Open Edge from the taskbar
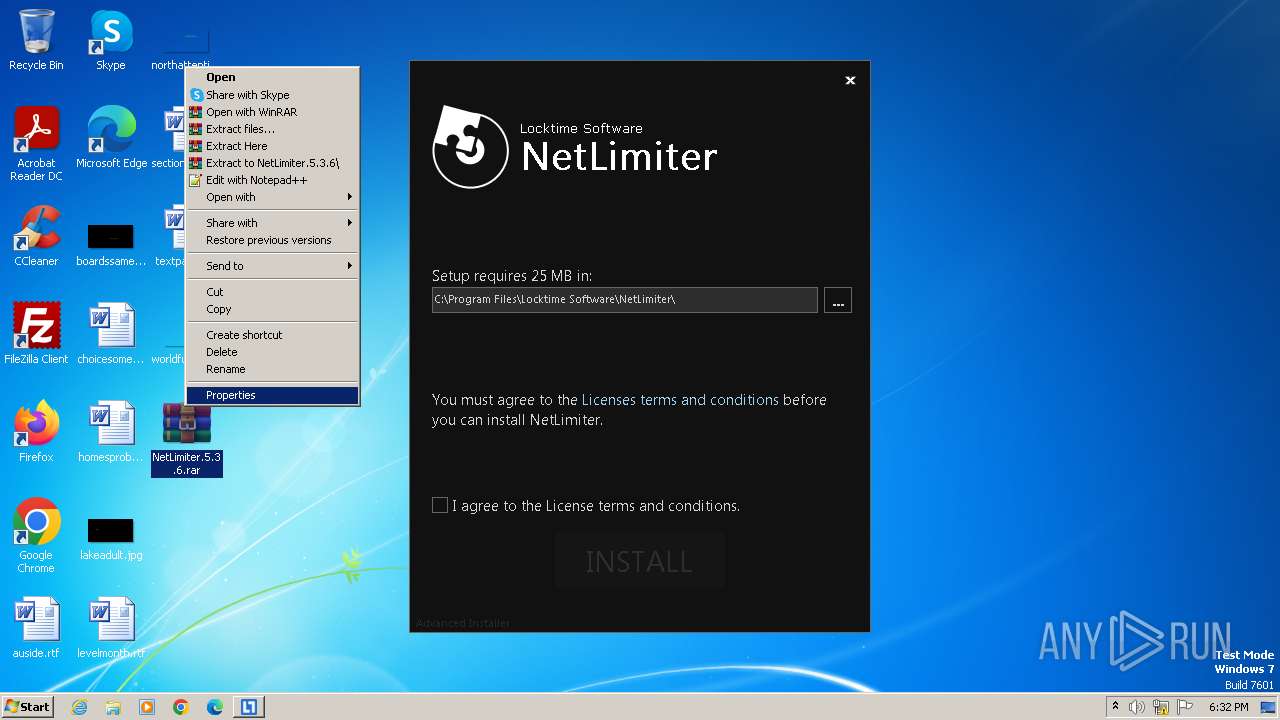This screenshot has width=1280, height=720. coord(215,707)
